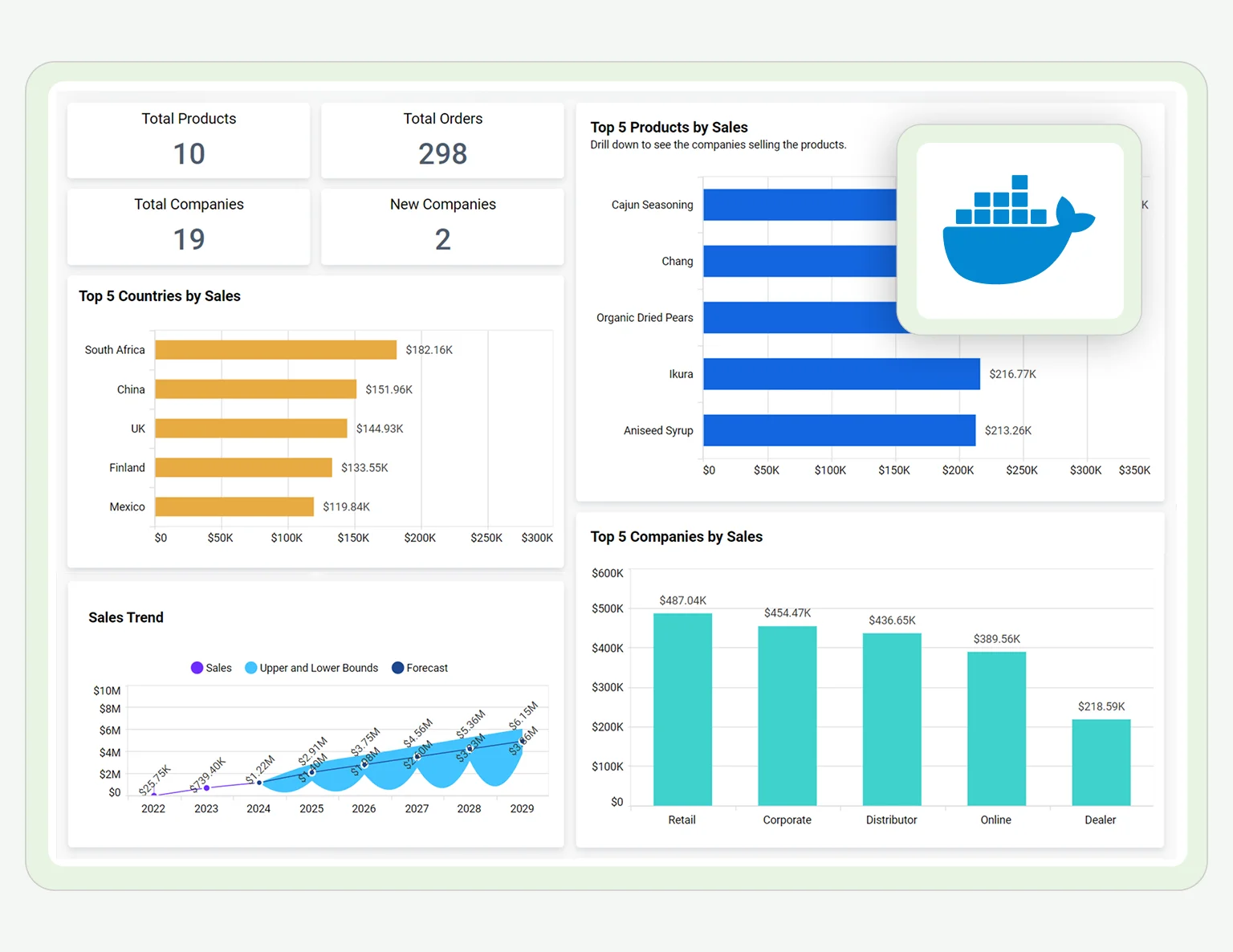This screenshot has width=1233, height=952.
Task: Click the Dealer column showing $218.59K
Action: 1100,763
